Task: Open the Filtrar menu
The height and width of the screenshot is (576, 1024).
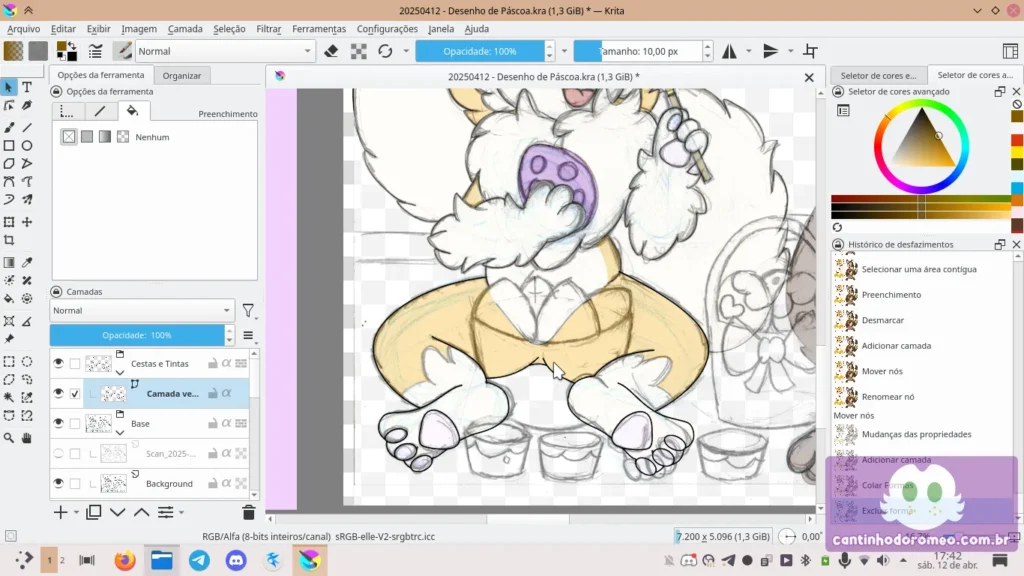Action: (x=268, y=29)
